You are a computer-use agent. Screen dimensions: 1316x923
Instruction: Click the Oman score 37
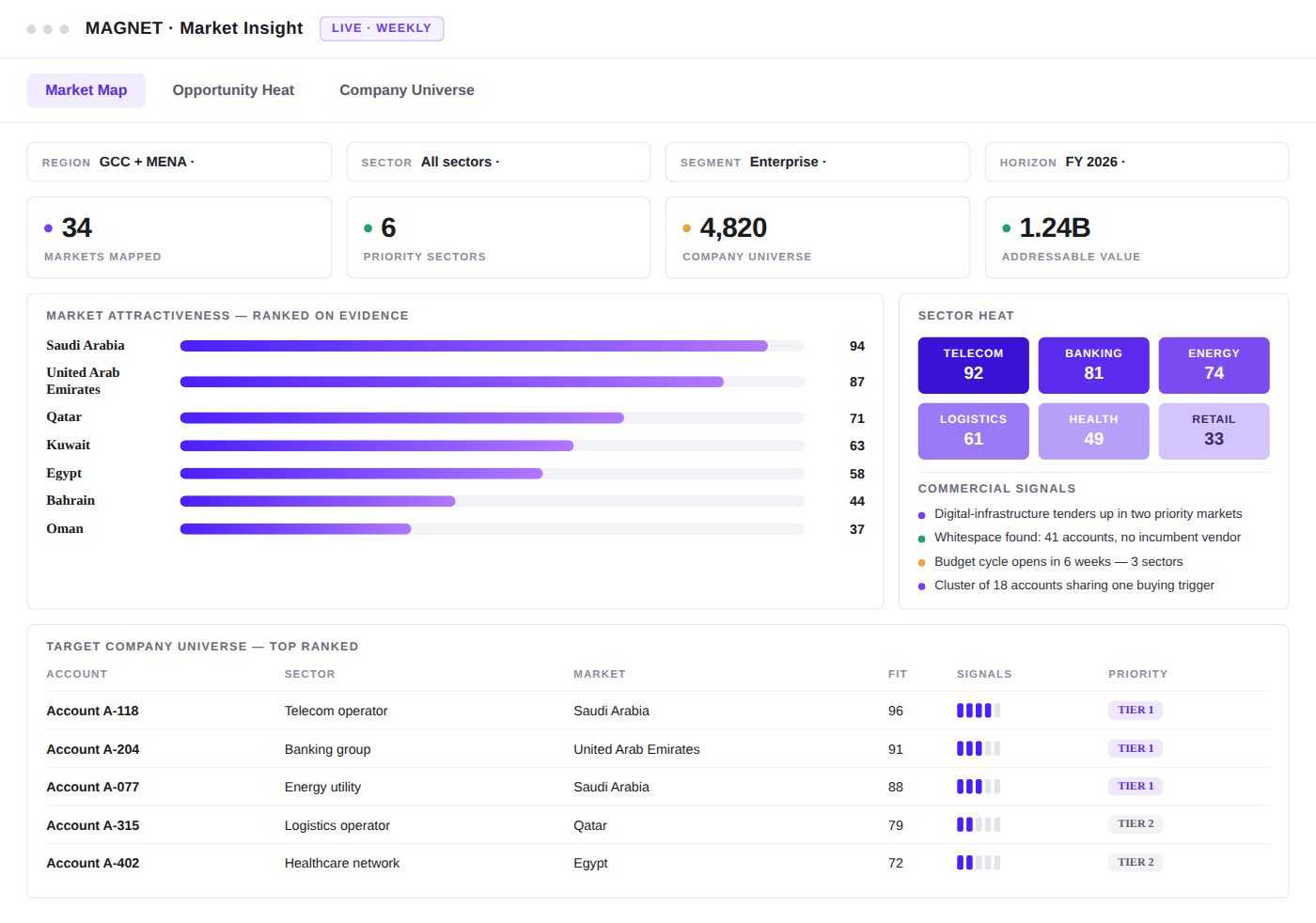coord(857,529)
